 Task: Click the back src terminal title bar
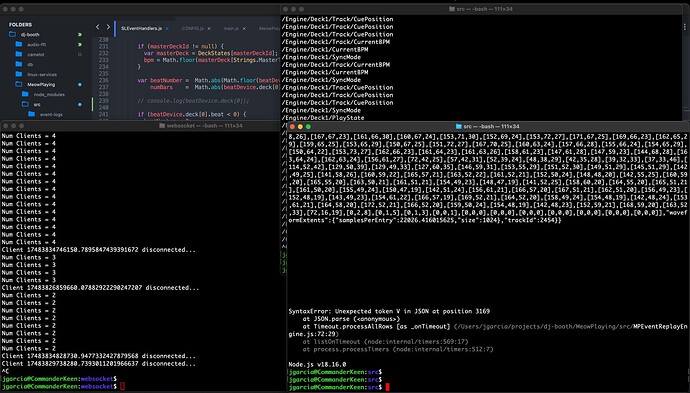[481, 9]
